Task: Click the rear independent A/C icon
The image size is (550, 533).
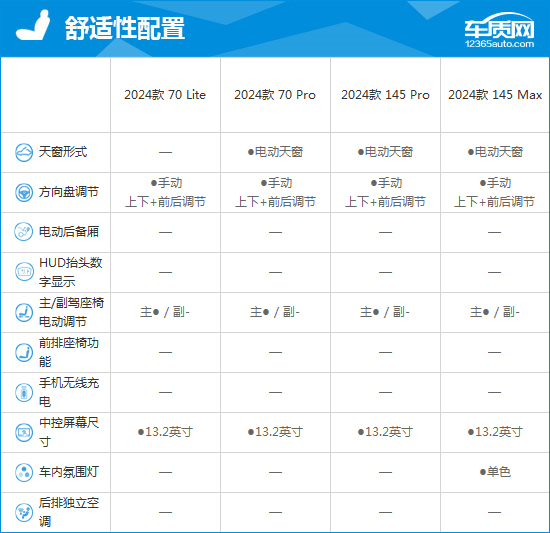Action: [24, 512]
